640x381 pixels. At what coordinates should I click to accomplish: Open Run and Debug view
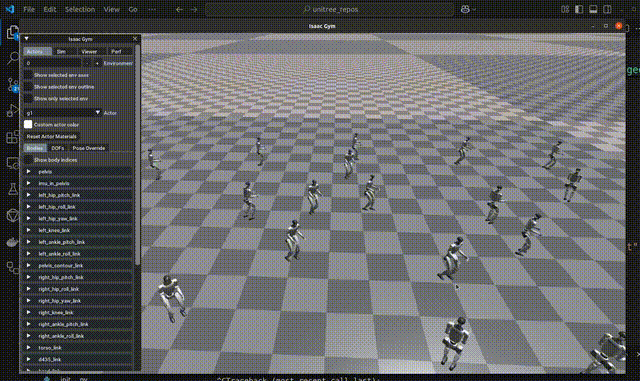pos(12,111)
